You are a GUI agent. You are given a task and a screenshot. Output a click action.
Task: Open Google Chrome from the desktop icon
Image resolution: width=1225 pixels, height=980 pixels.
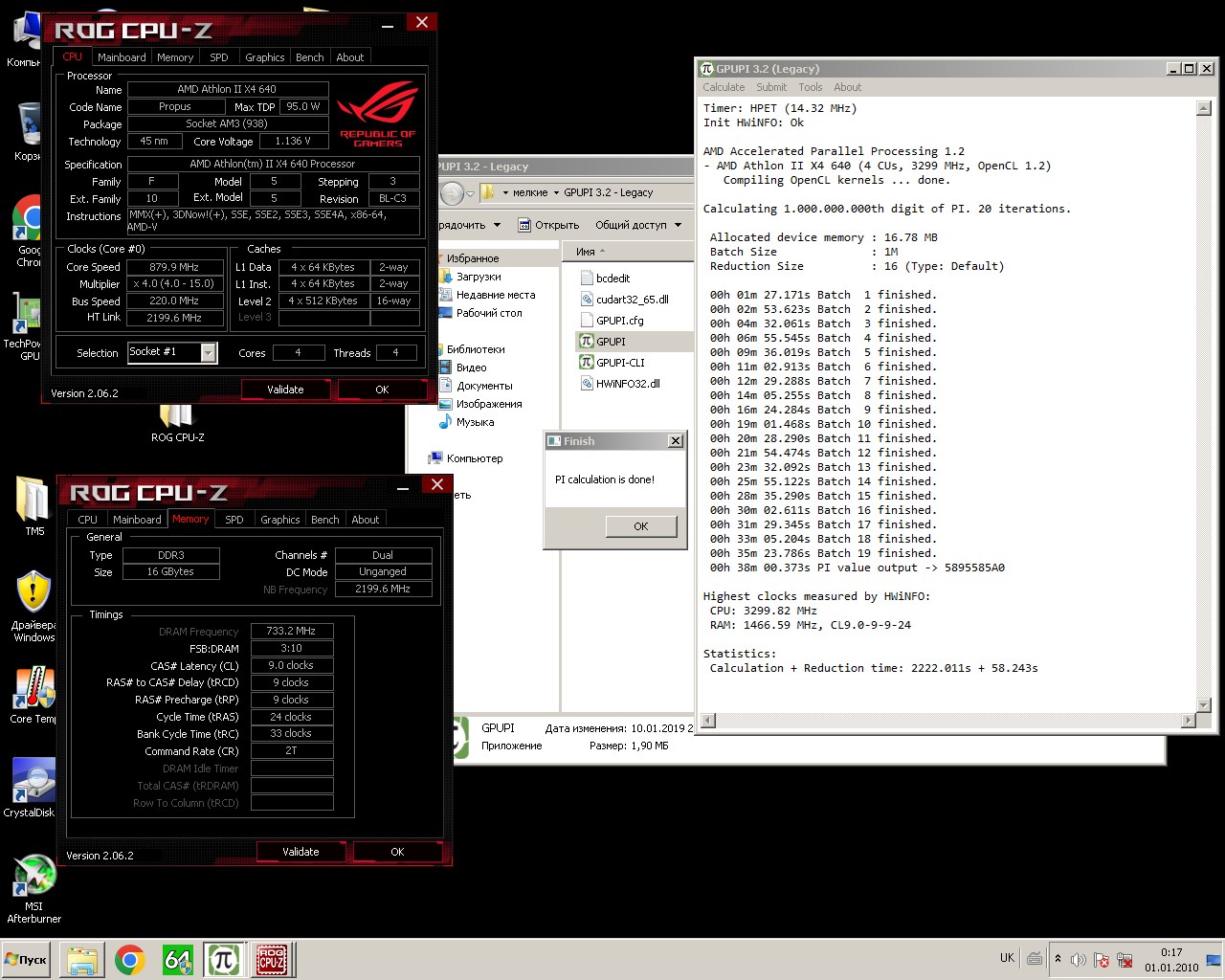click(31, 232)
